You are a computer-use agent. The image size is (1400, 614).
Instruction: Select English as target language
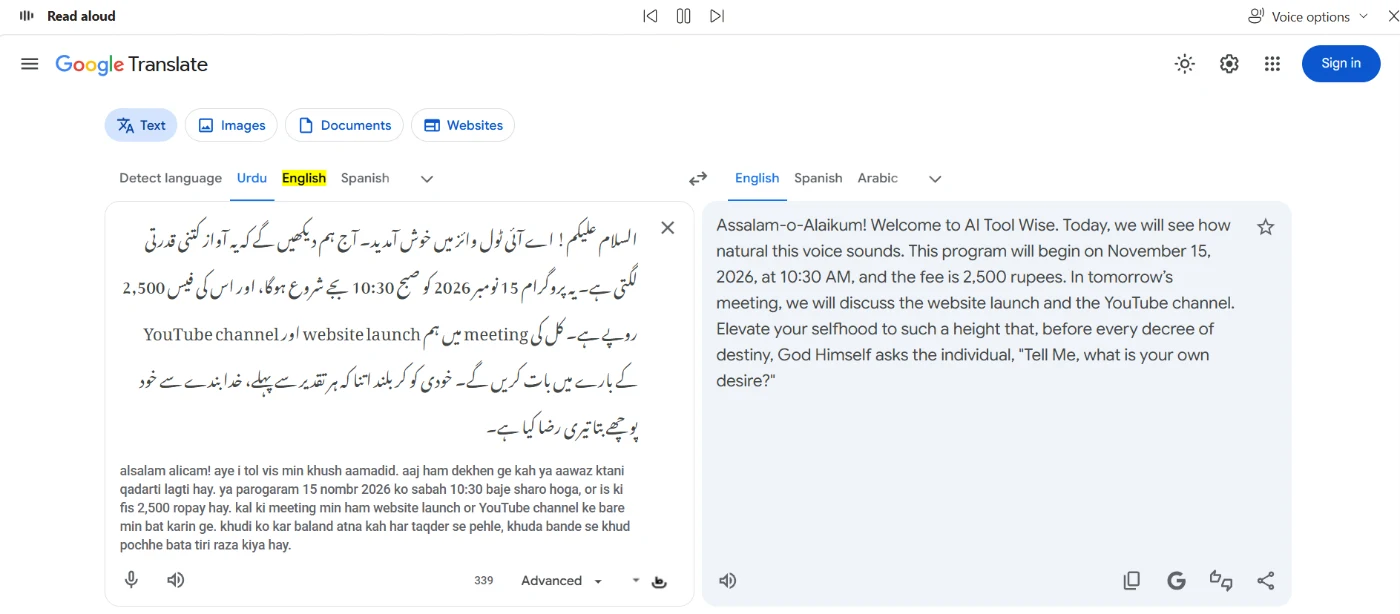(757, 178)
